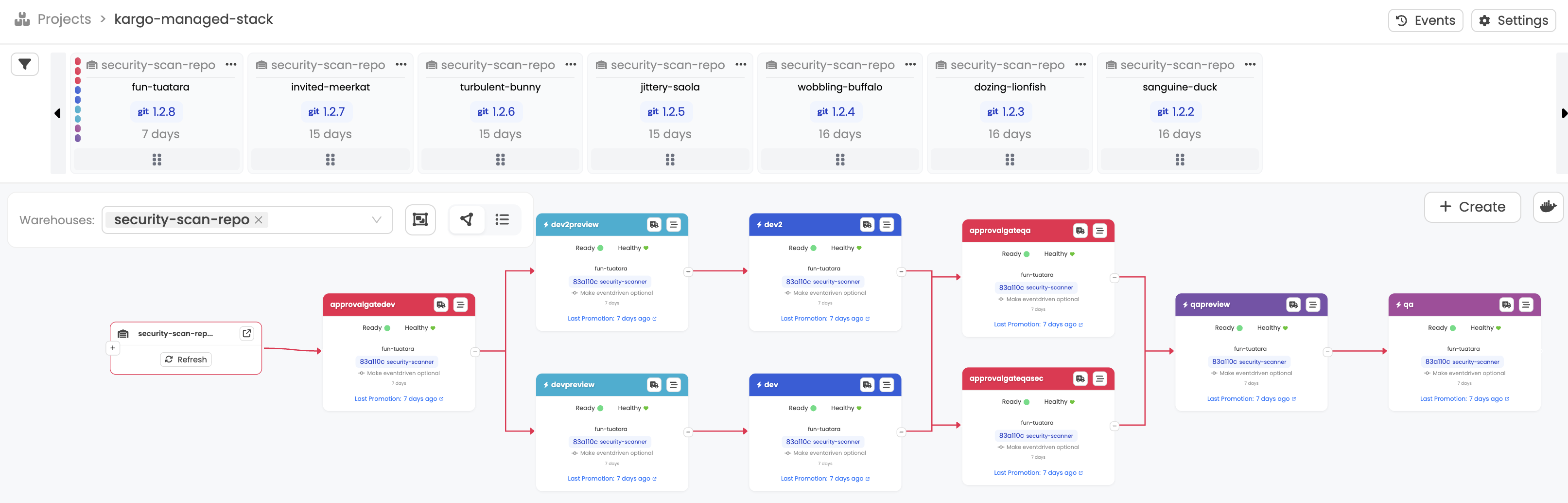Screen dimensions: 1568x503
Task: Open qapreview stage details list icon
Action: (x=1313, y=305)
